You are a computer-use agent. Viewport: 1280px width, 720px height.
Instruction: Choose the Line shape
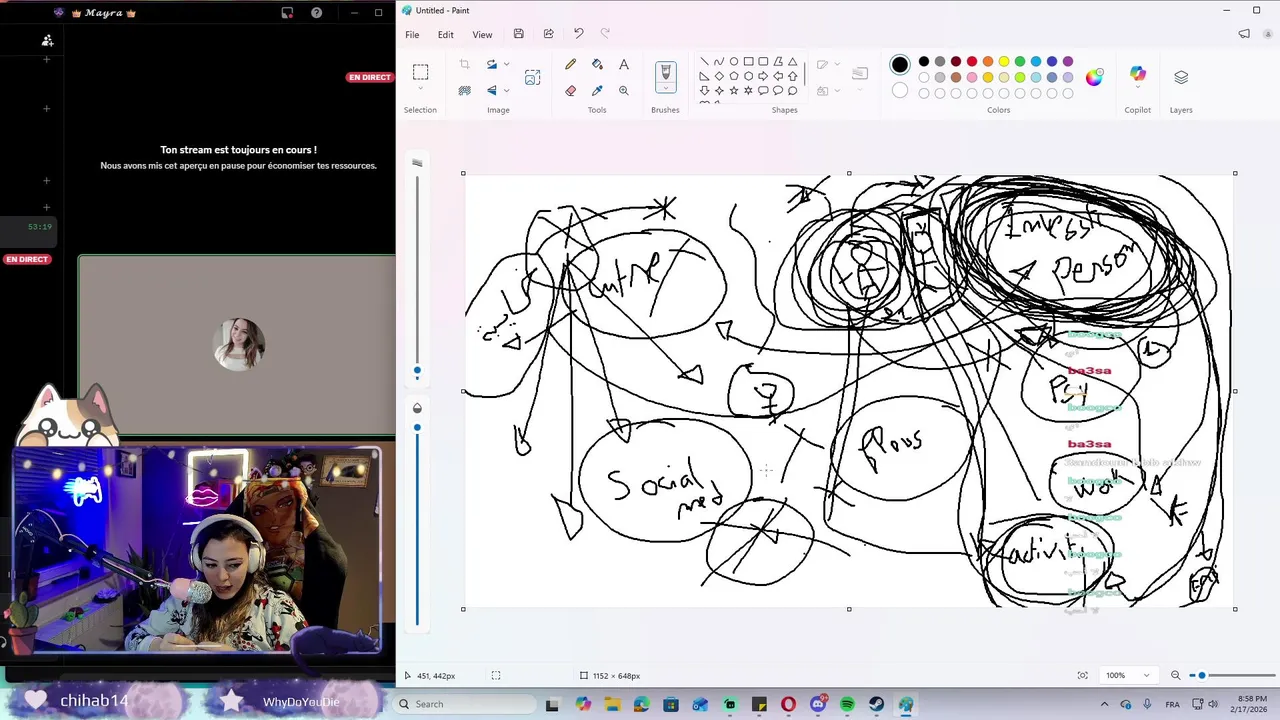click(x=704, y=61)
